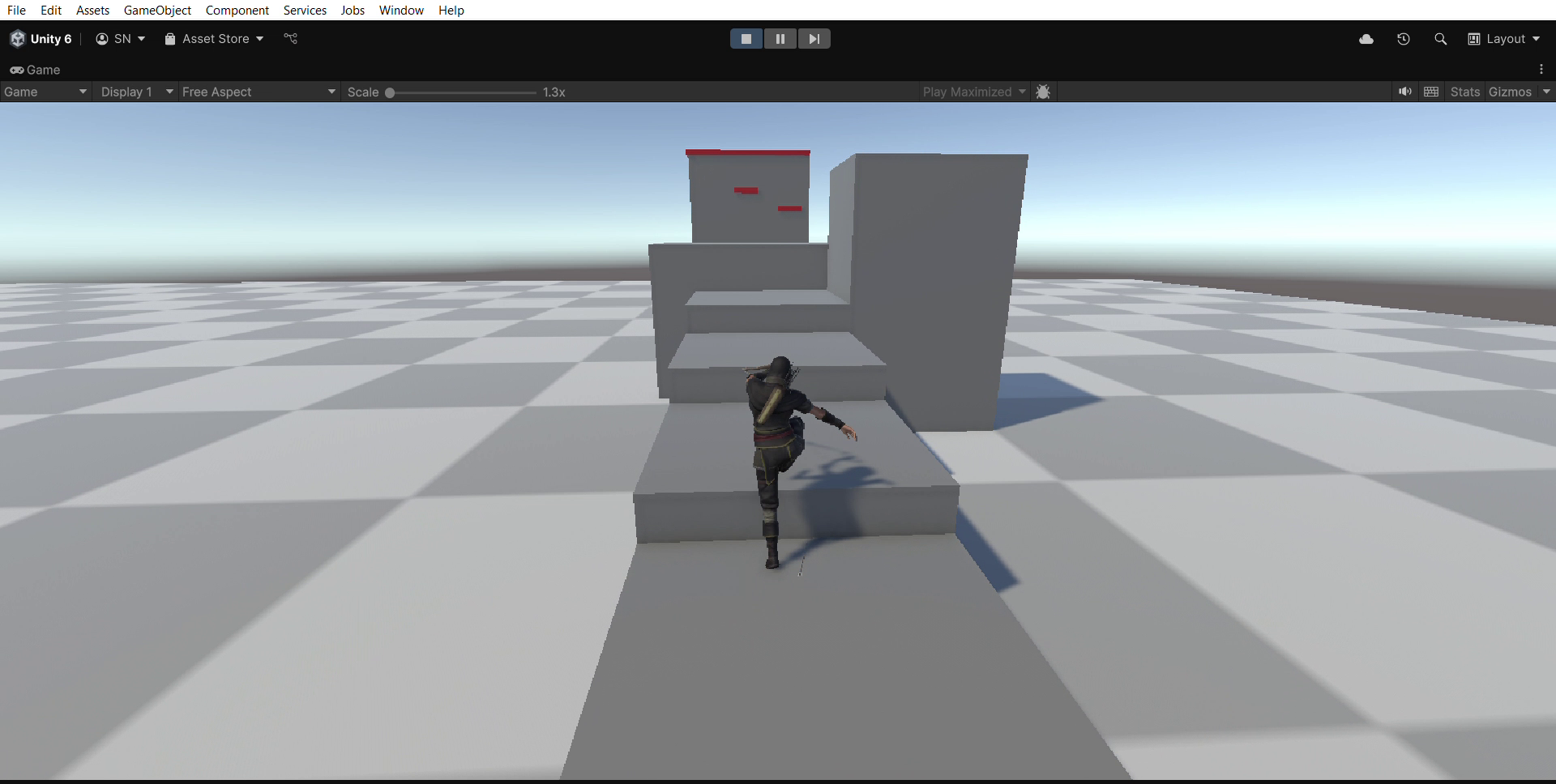Open the SN account dropdown
Screen dimensions: 1556x784
120,39
